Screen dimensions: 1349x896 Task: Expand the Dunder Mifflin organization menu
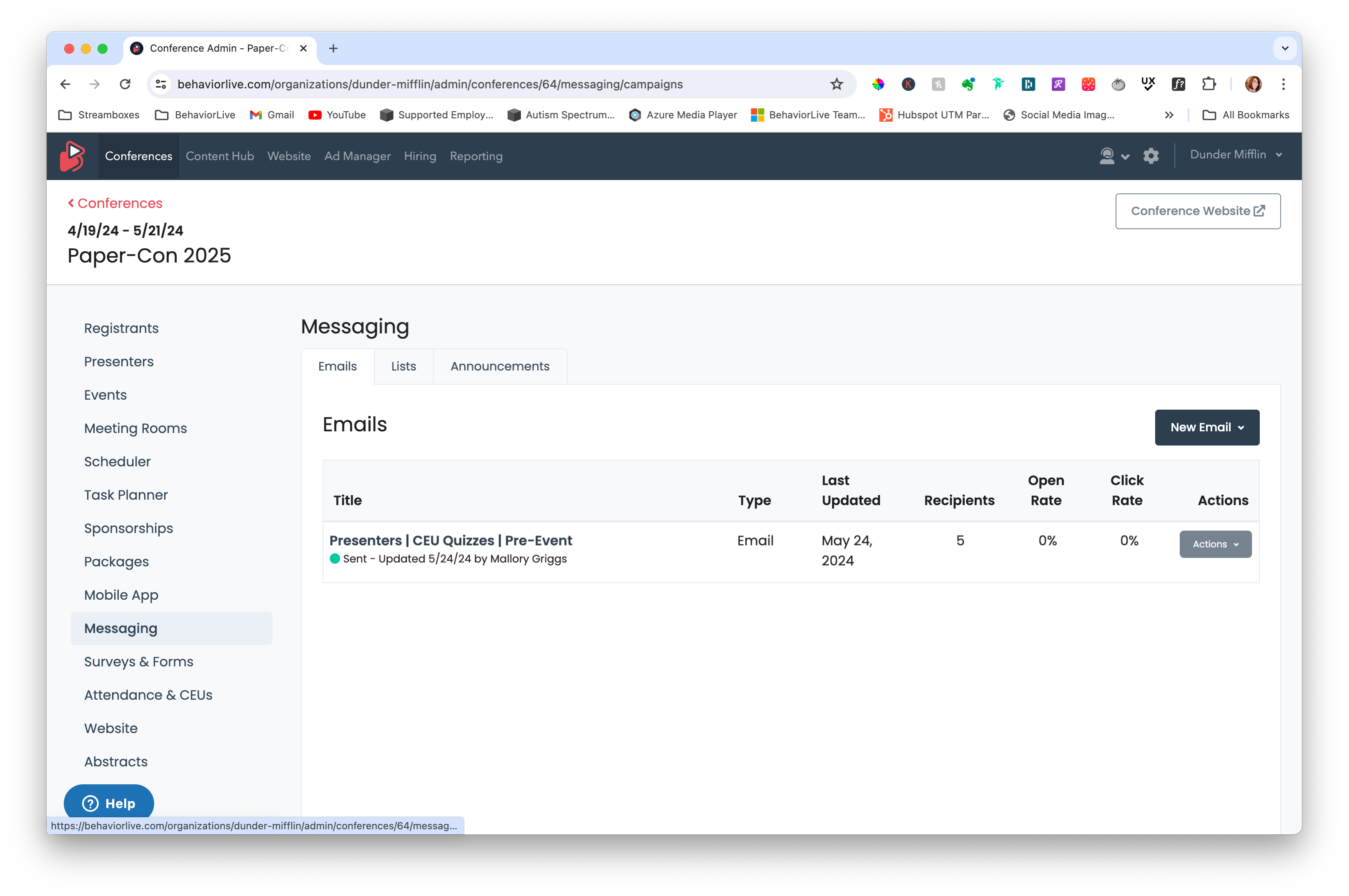[1236, 155]
